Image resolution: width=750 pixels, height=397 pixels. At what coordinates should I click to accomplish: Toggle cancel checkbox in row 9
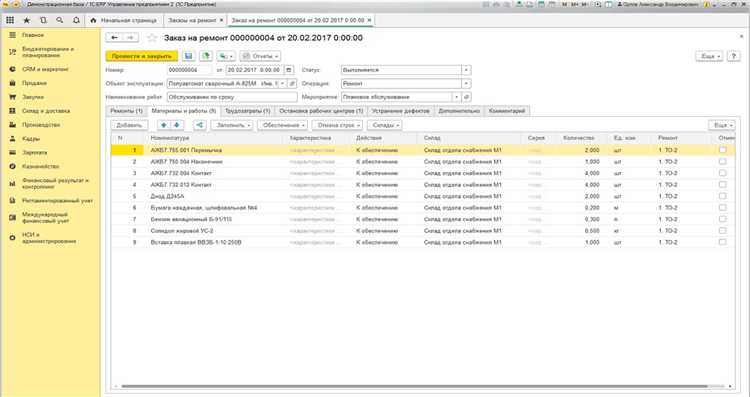pyautogui.click(x=723, y=242)
